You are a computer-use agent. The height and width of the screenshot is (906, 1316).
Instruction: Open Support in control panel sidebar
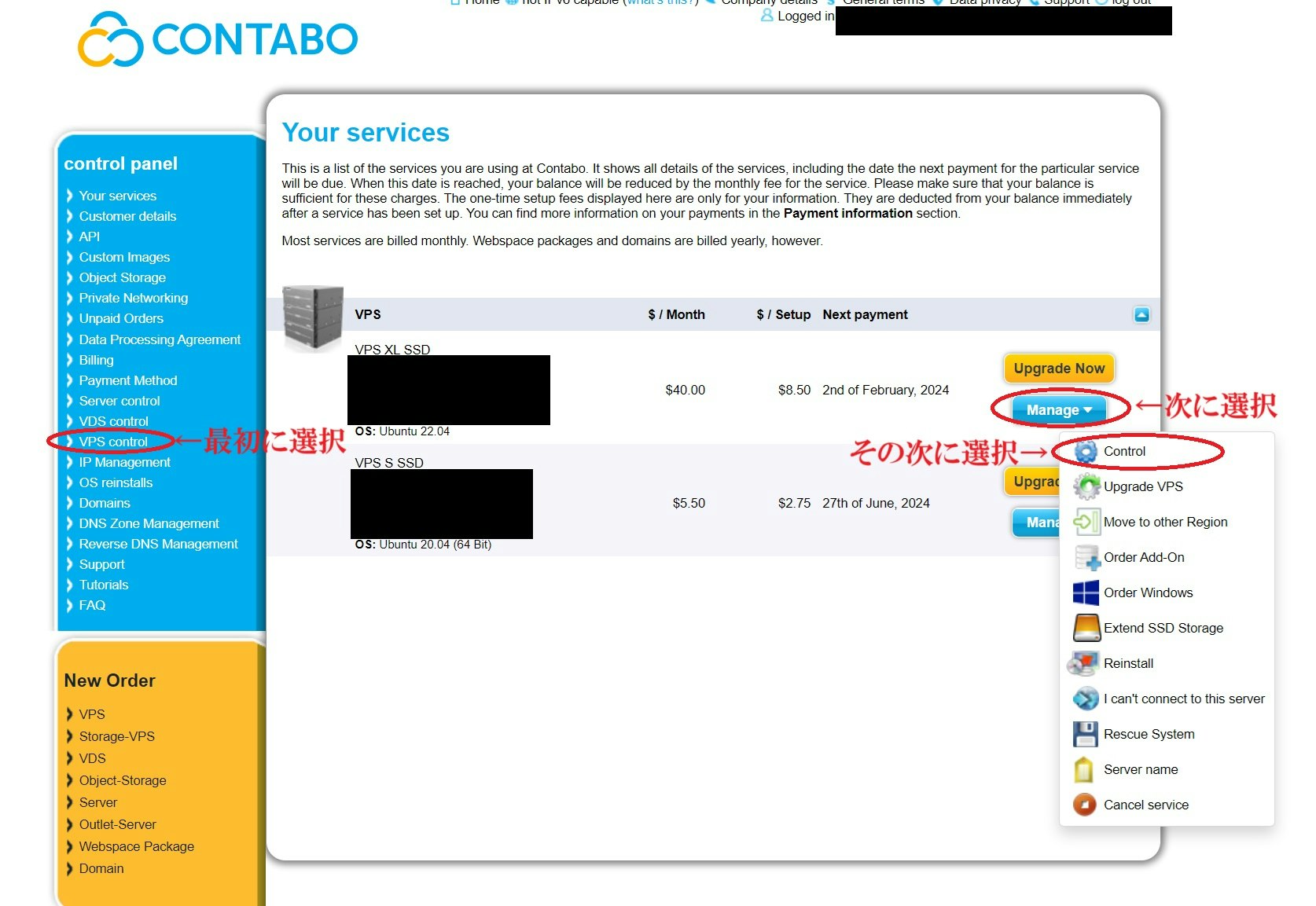(x=101, y=564)
